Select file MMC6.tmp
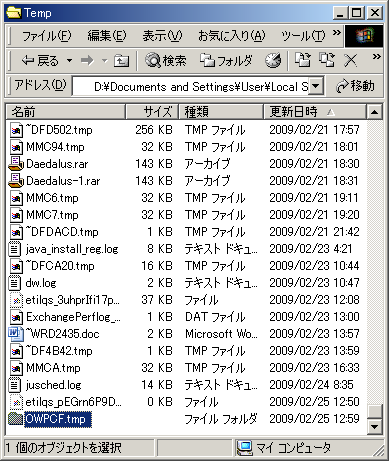This screenshot has width=389, height=461. (52, 198)
